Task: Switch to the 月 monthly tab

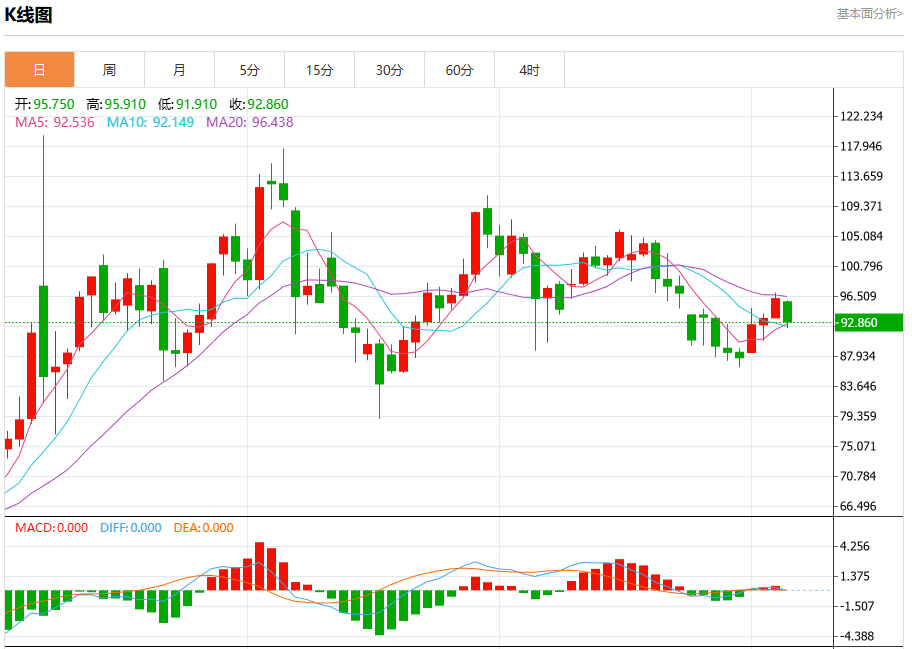Action: [179, 70]
